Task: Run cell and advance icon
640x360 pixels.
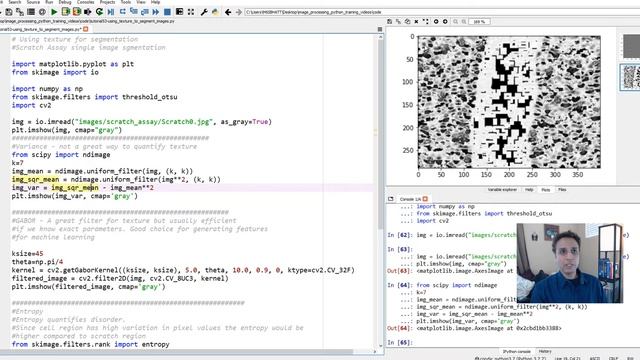Action: (77, 12)
